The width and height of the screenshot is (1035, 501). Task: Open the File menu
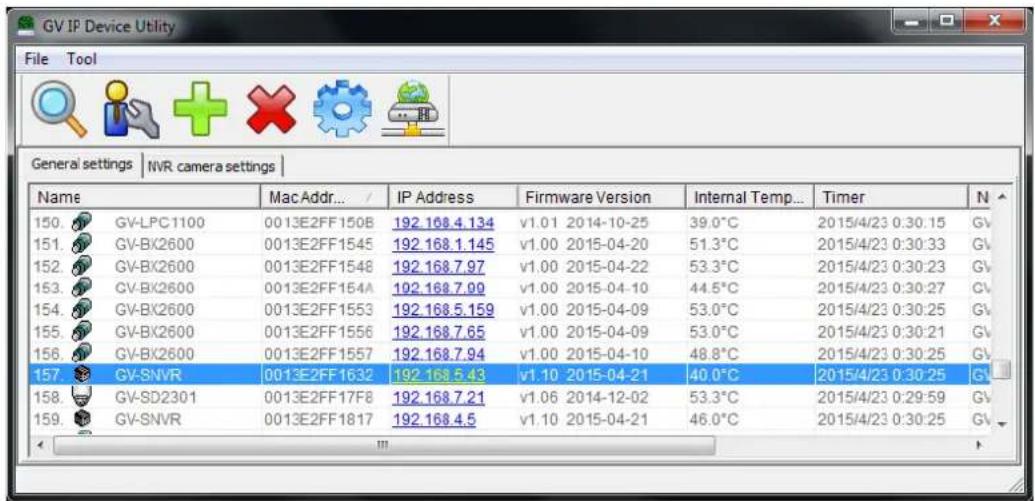36,59
